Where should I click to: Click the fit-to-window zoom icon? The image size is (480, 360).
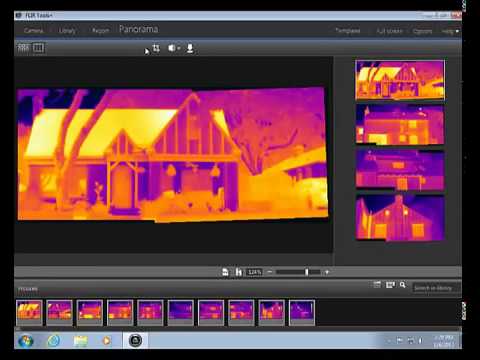coord(226,272)
